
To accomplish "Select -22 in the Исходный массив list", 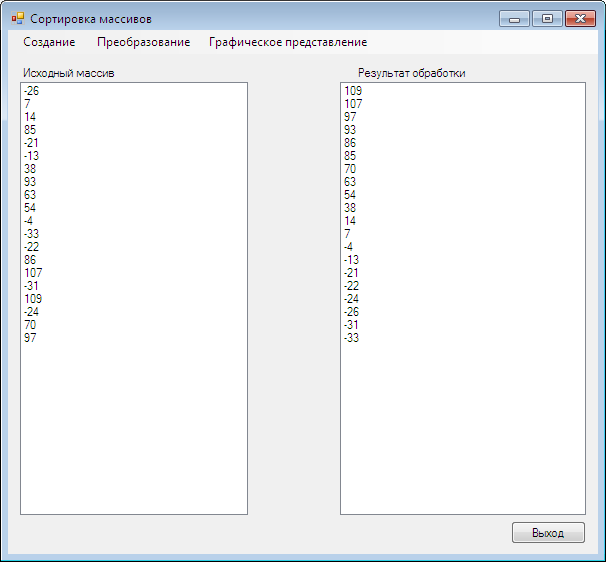I will (134, 247).
